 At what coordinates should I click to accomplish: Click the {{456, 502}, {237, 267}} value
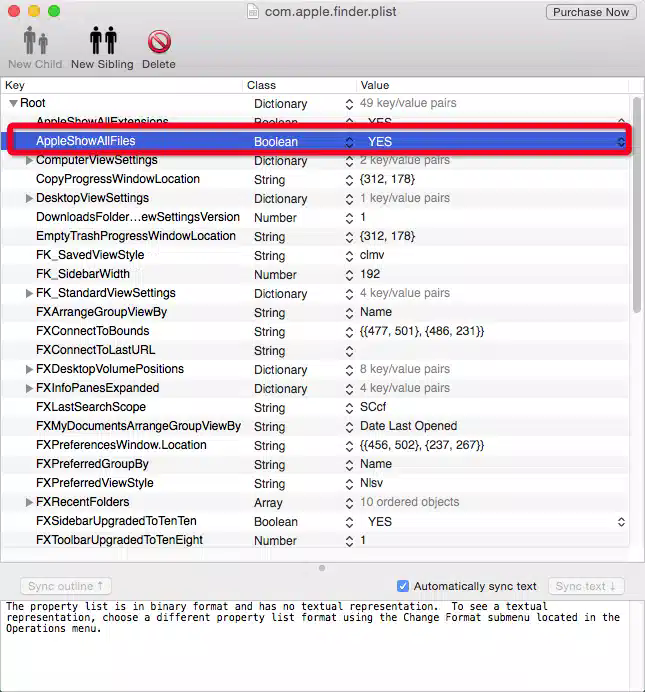tap(422, 445)
